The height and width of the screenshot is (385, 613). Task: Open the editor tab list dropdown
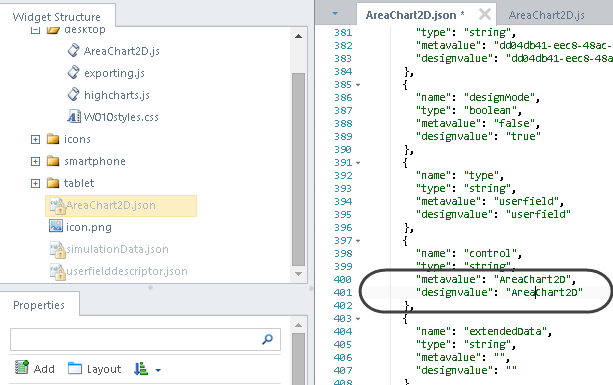point(335,14)
